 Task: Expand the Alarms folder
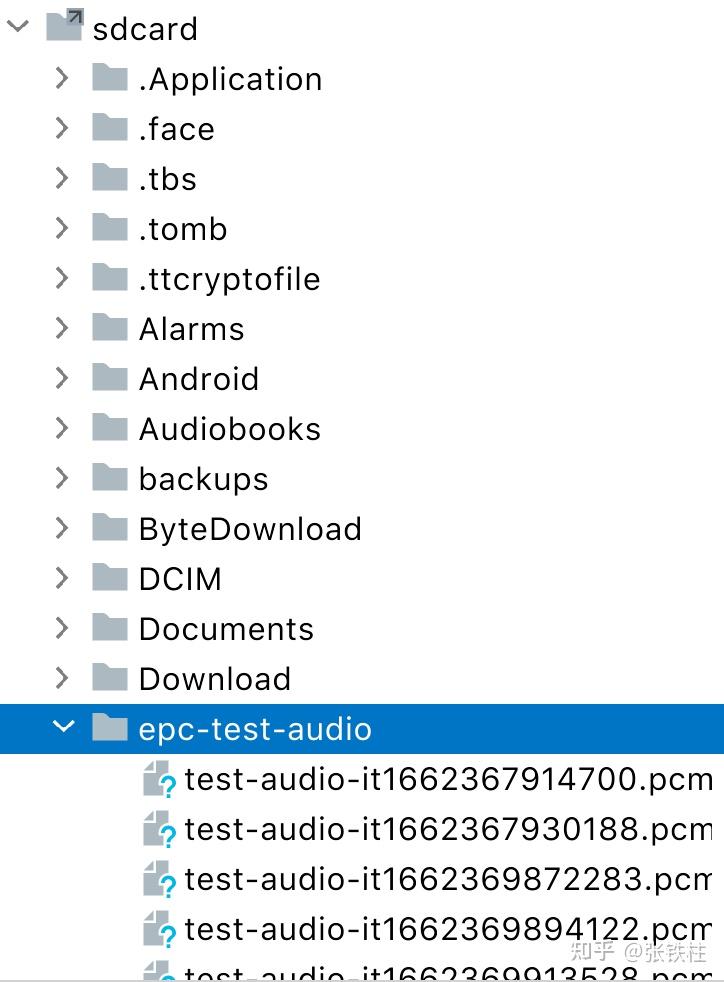(62, 328)
